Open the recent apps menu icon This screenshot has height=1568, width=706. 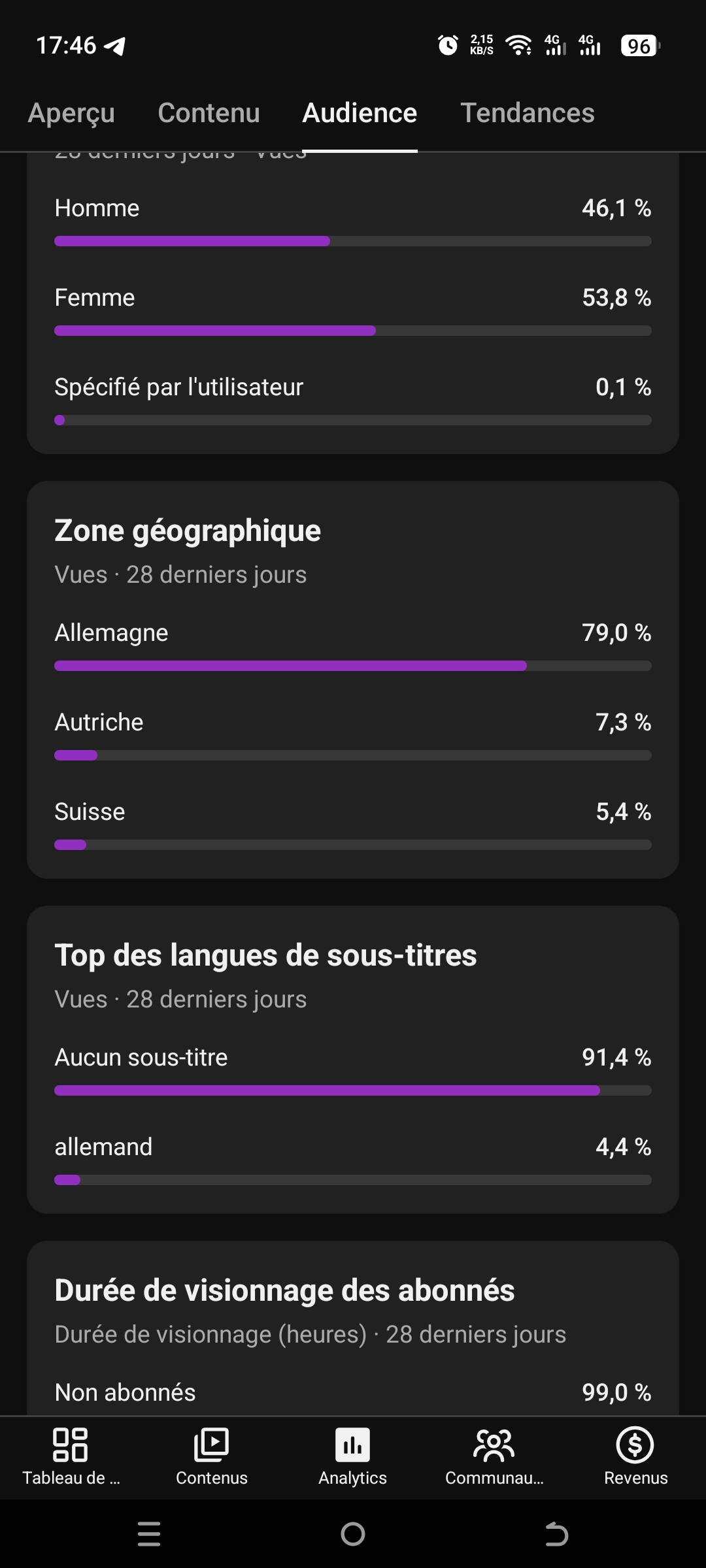tap(149, 1534)
